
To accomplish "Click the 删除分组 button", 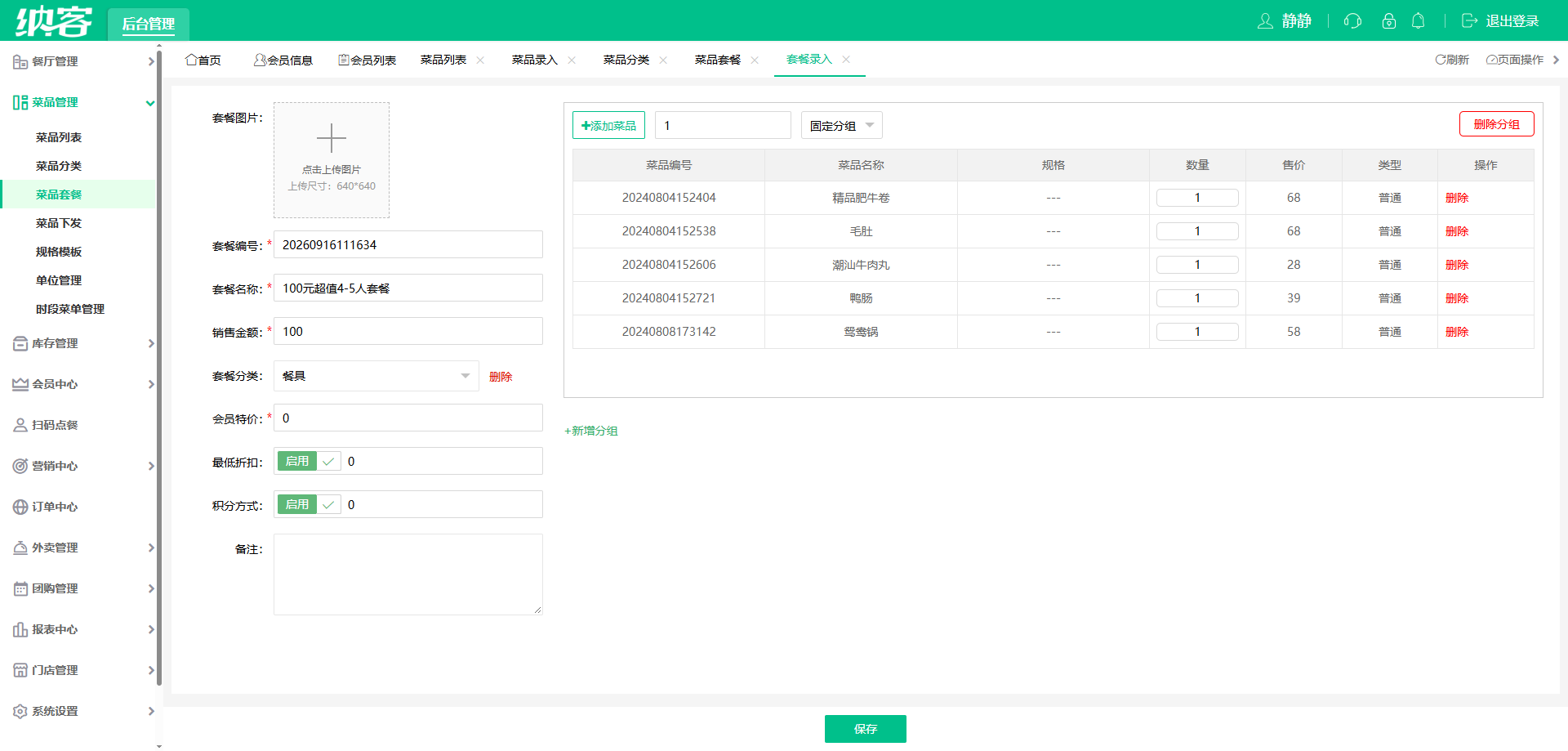I will click(1496, 124).
